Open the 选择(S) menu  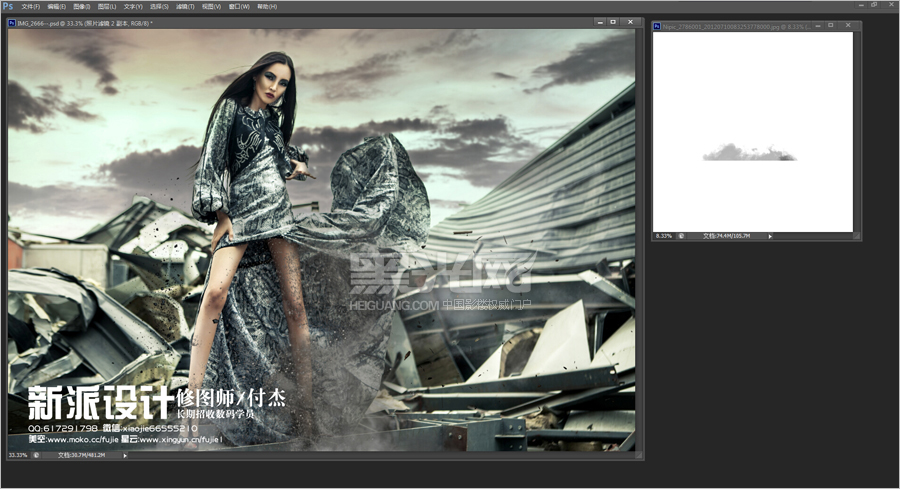coord(159,6)
